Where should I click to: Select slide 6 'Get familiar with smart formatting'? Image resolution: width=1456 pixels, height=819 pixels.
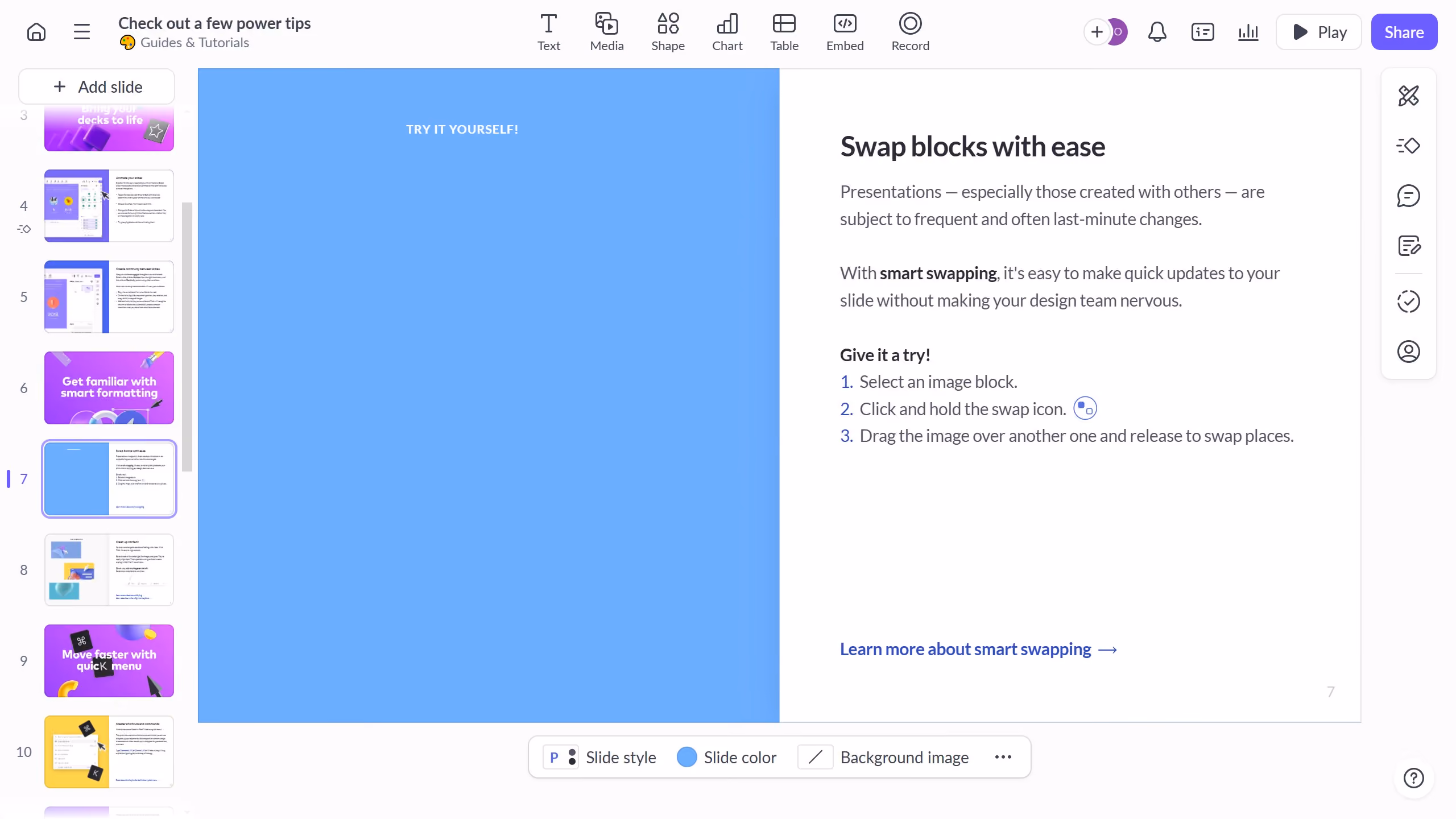(109, 388)
